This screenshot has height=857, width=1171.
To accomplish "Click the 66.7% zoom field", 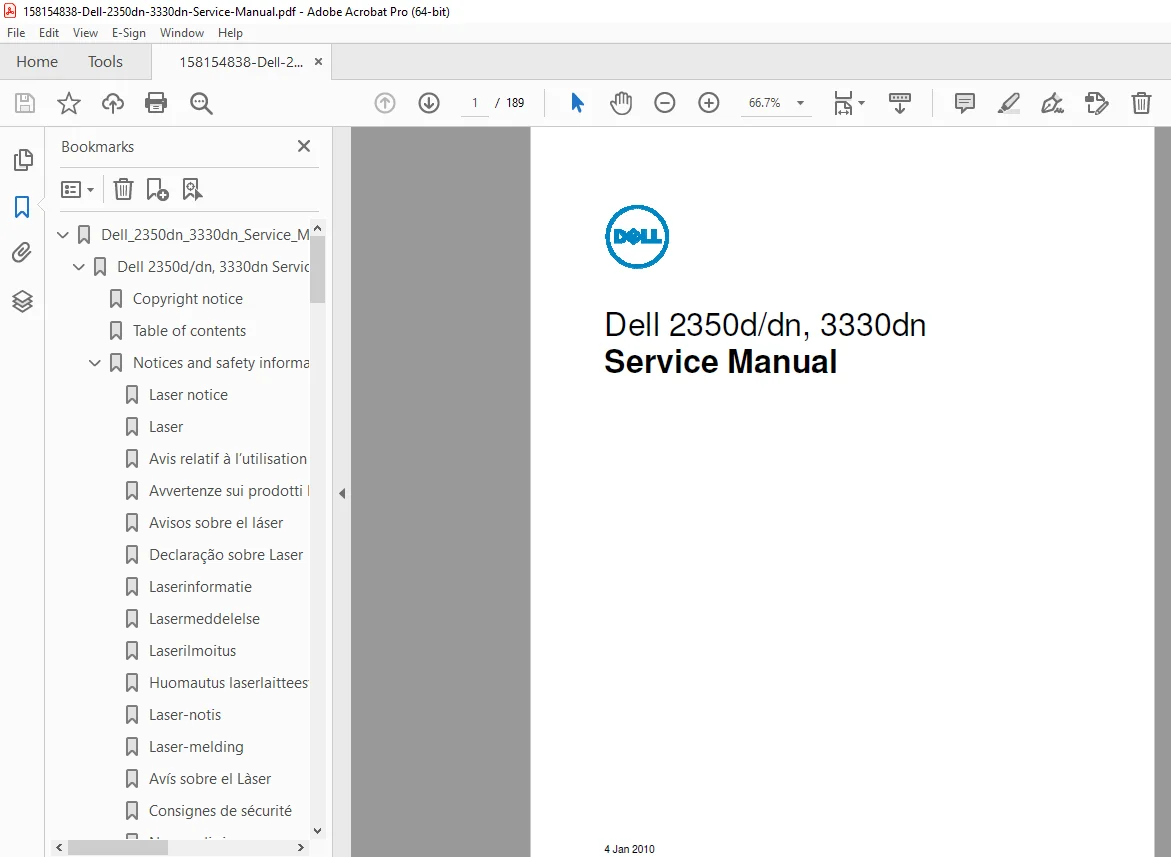I will click(x=765, y=103).
